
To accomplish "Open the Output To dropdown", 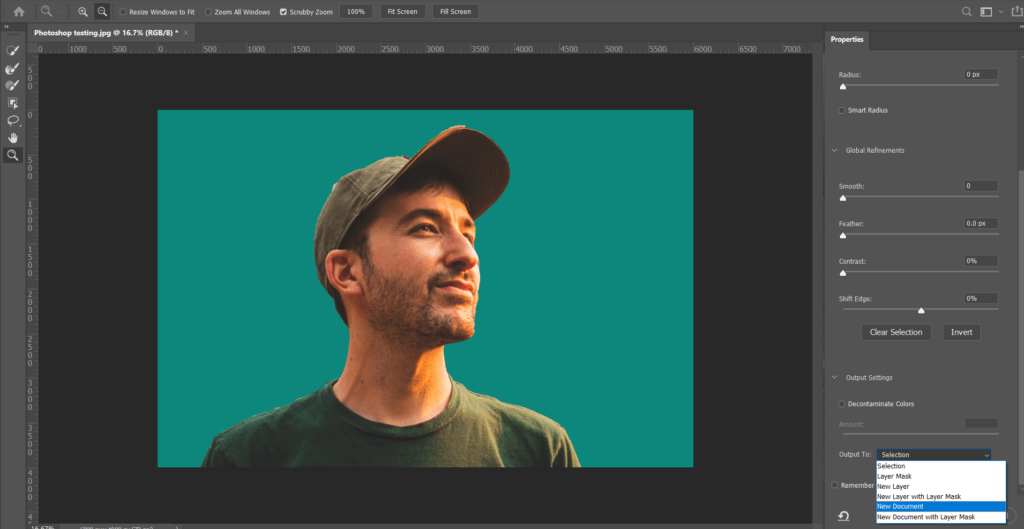I will point(933,455).
